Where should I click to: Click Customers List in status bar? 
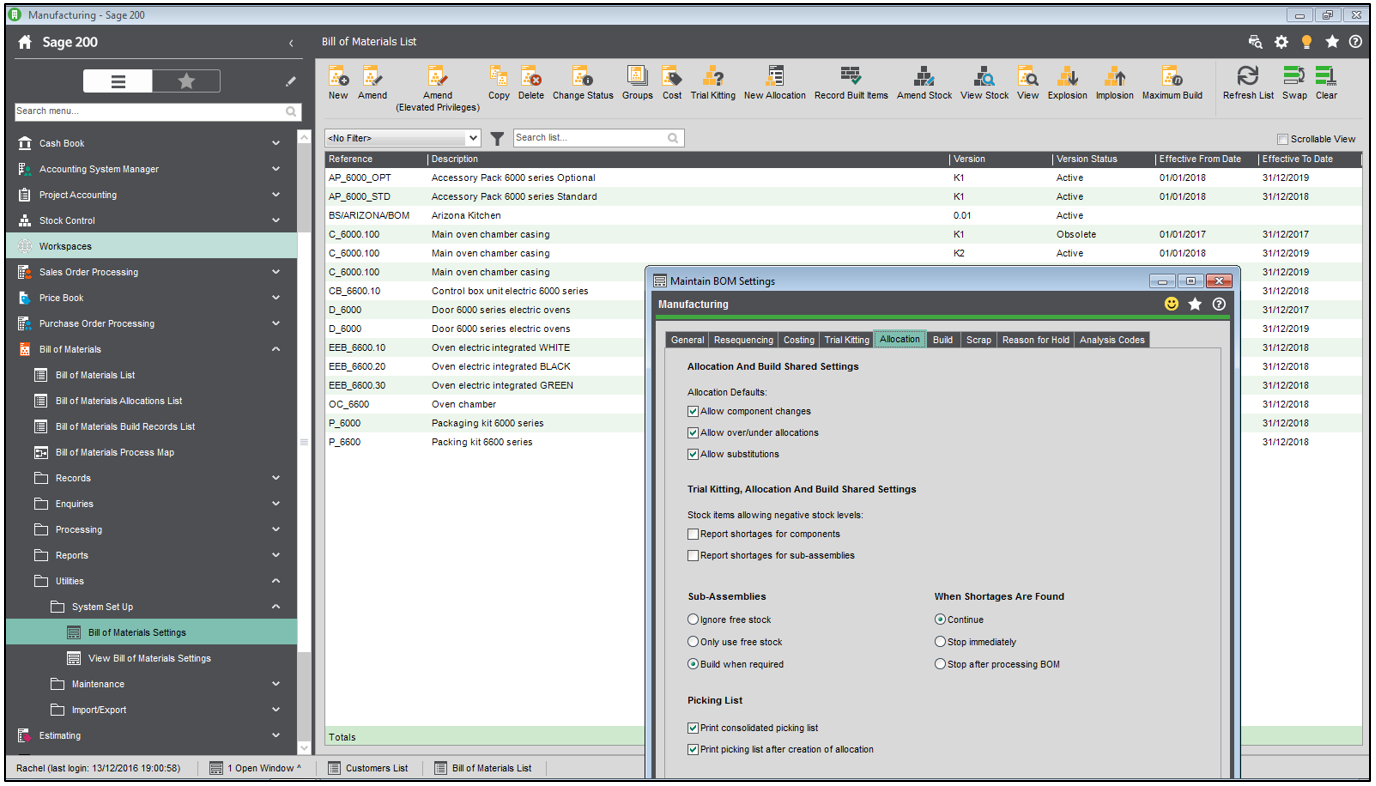368,768
